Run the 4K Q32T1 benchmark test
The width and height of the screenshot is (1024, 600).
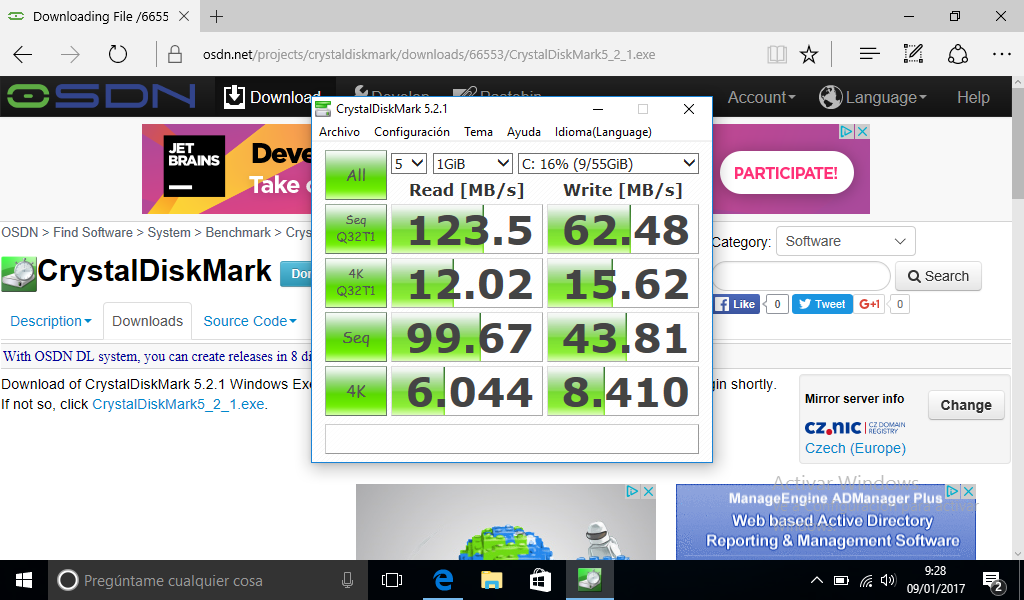point(356,283)
